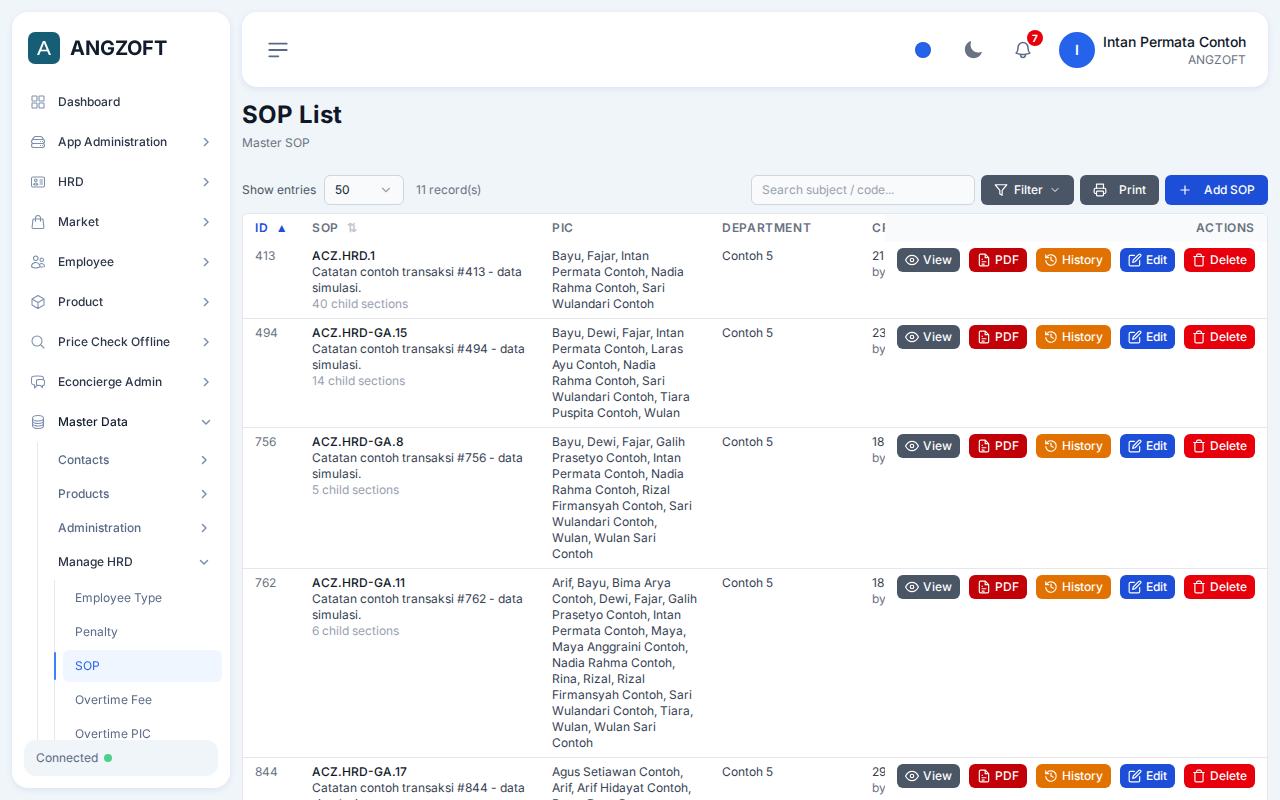Image resolution: width=1280 pixels, height=800 pixels.
Task: Delete SOP ACZ.HRD-GA.17
Action: (1219, 776)
